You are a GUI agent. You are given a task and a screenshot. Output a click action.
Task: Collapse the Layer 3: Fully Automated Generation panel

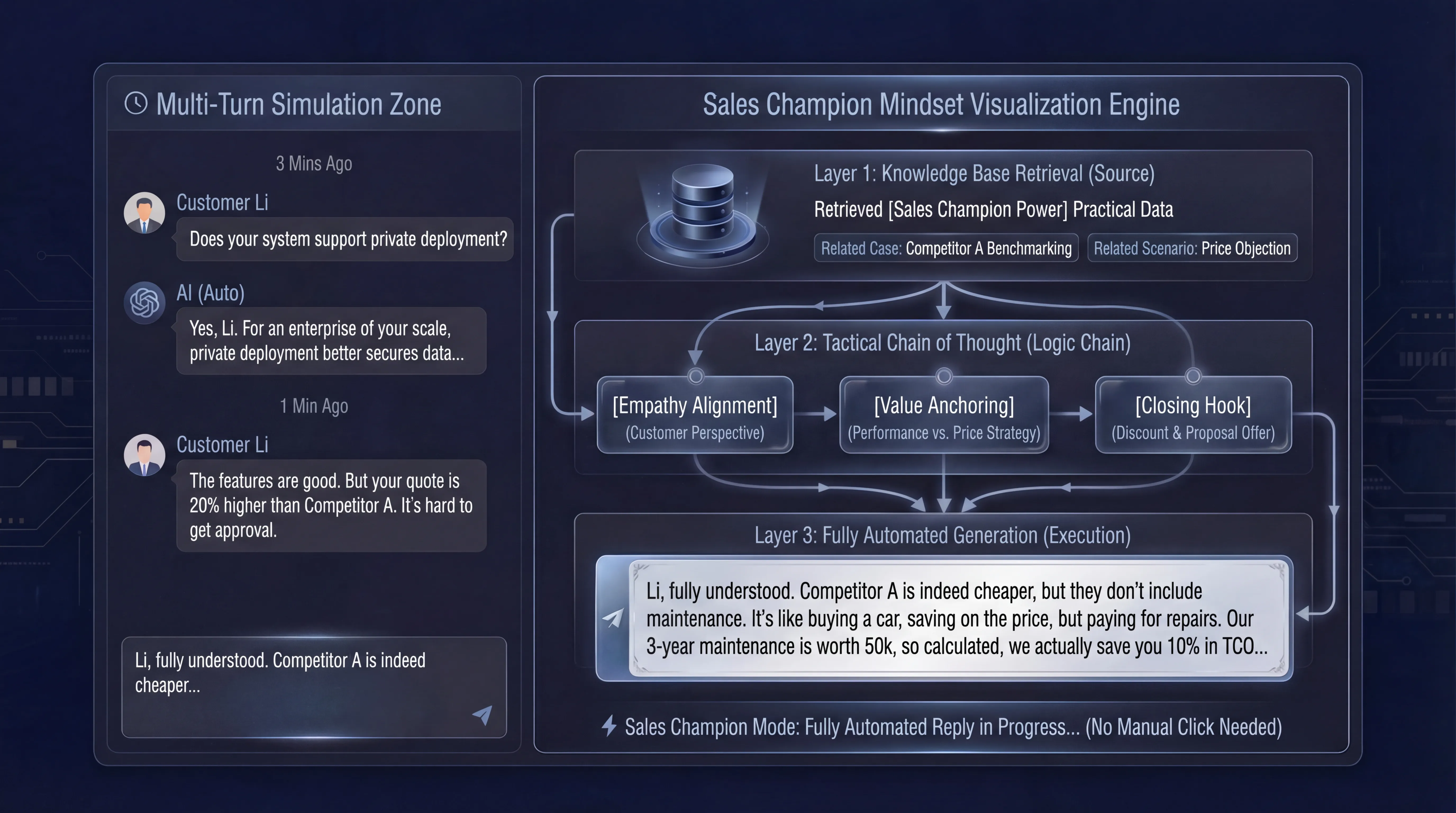click(943, 535)
